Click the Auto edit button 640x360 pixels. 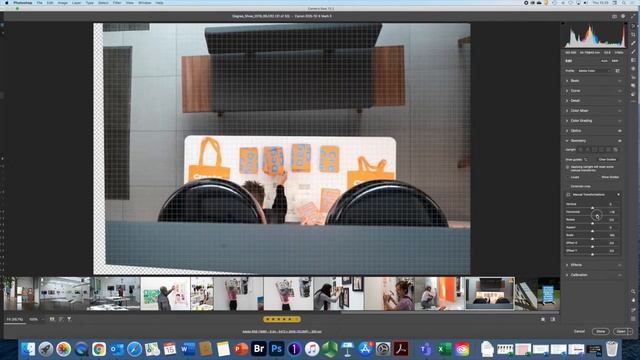pyautogui.click(x=604, y=61)
